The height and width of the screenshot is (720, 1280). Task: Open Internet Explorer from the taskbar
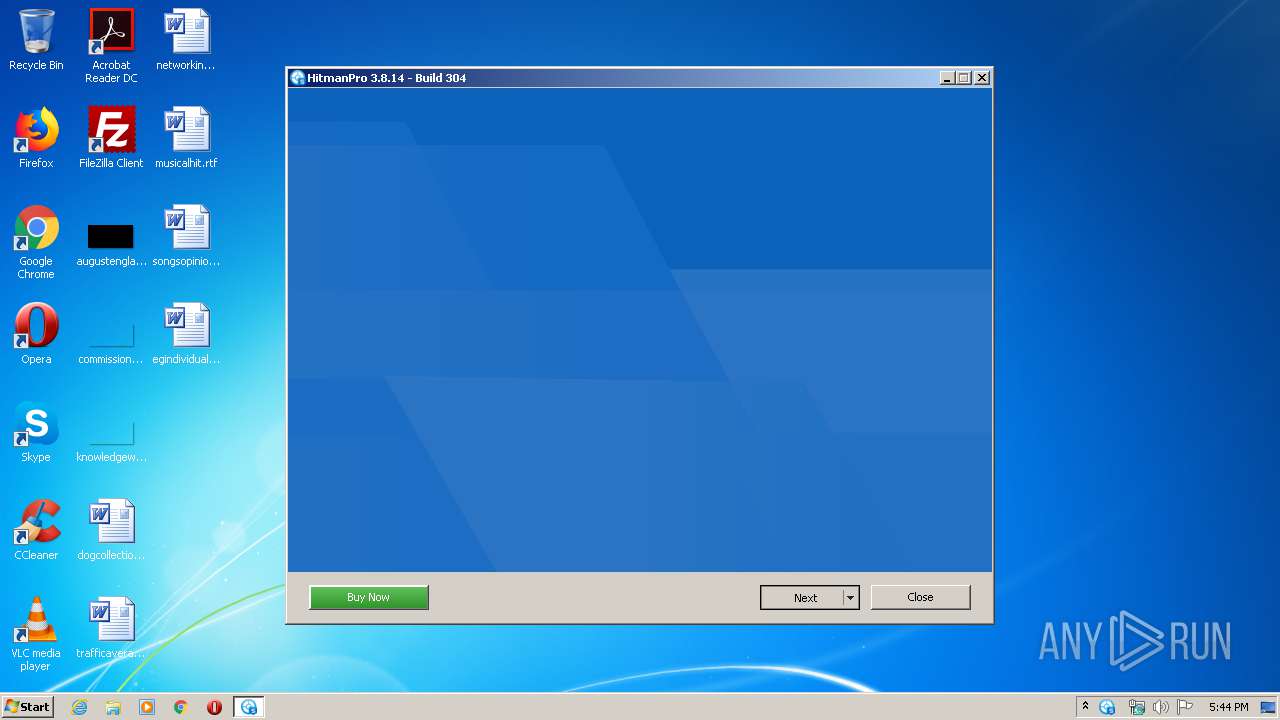[x=79, y=707]
